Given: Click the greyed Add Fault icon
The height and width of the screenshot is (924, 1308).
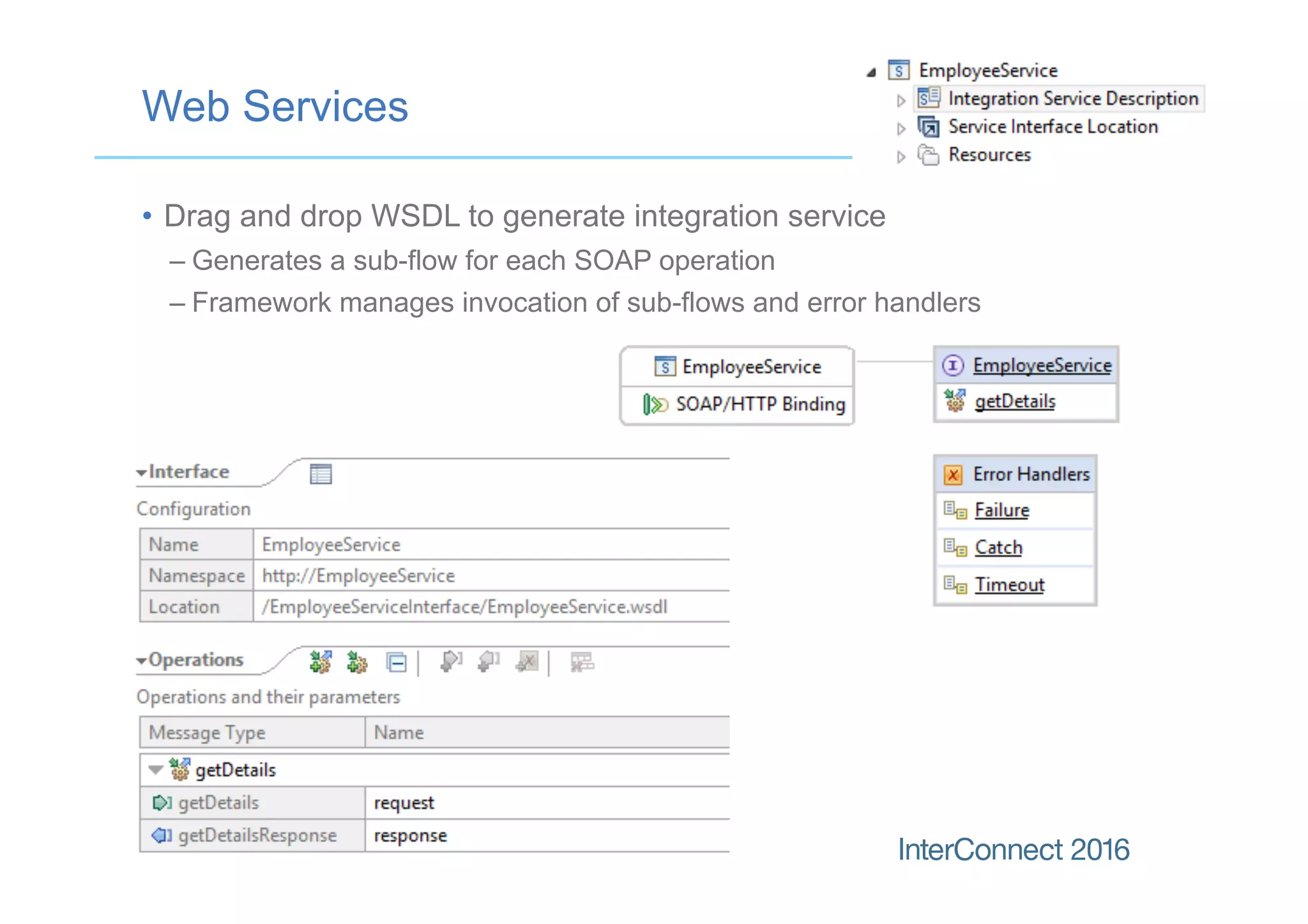Looking at the screenshot, I should (528, 662).
